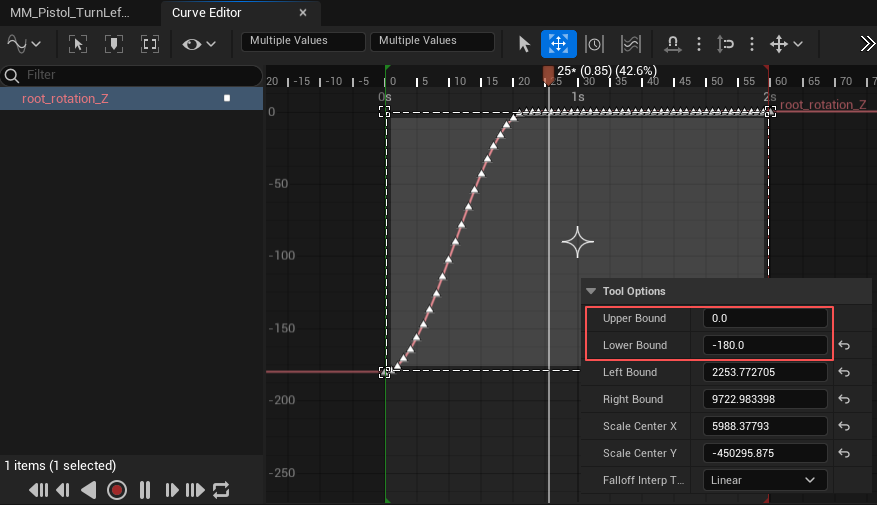Select the highlighted transform tool
Image resolution: width=877 pixels, height=505 pixels.
tap(558, 44)
